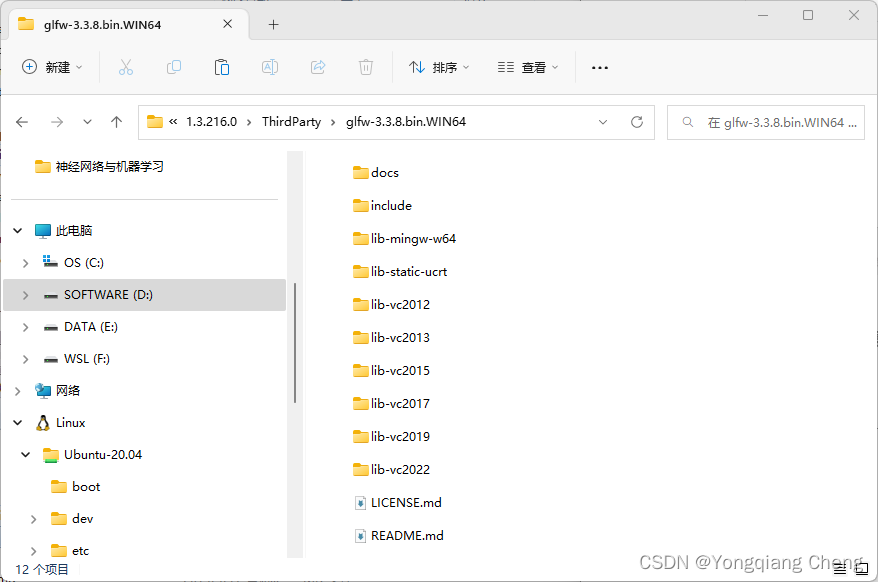The width and height of the screenshot is (878, 582).
Task: Go up one folder level
Action: [x=116, y=122]
